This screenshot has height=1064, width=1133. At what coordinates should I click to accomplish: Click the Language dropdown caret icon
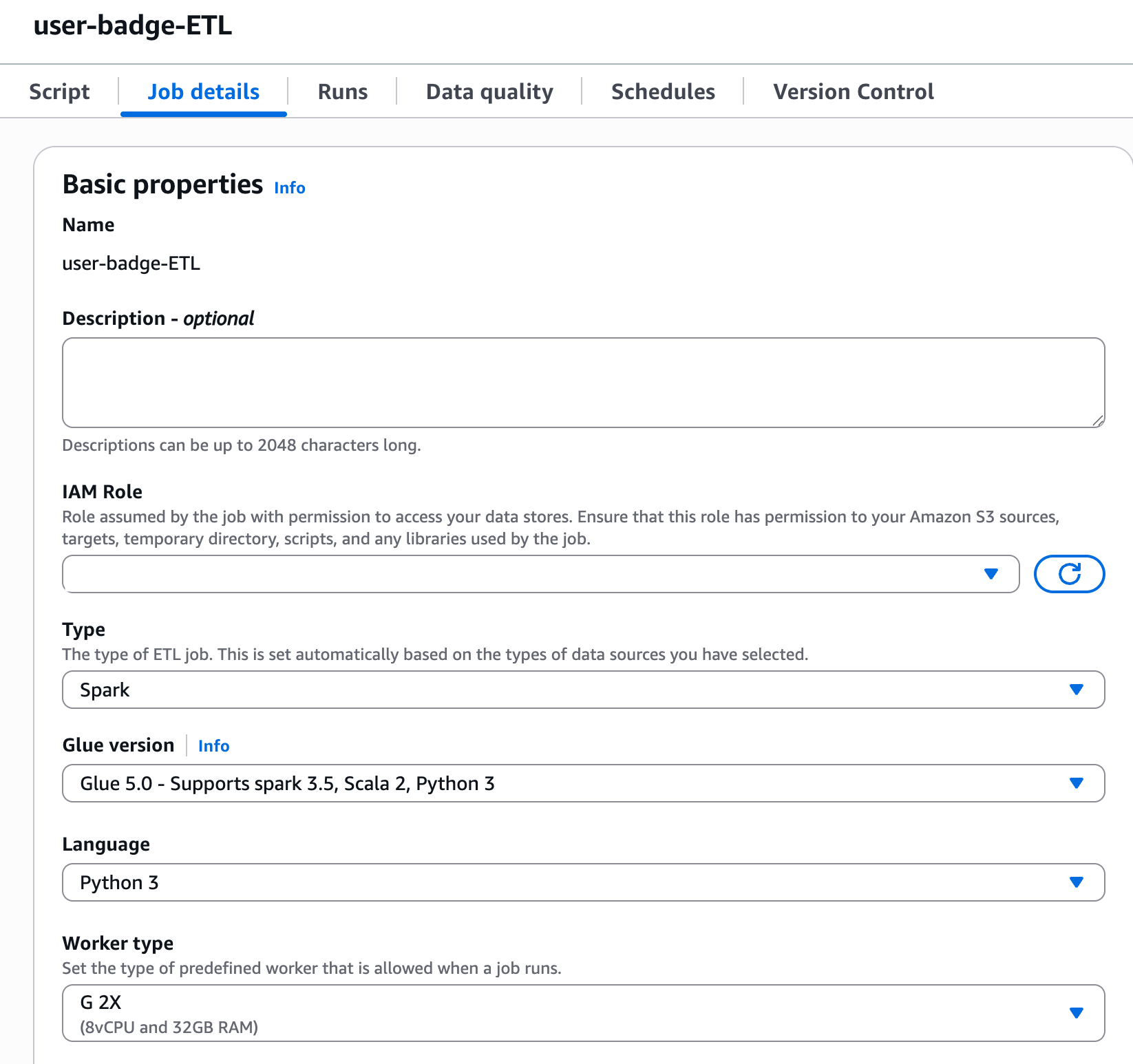click(1077, 882)
